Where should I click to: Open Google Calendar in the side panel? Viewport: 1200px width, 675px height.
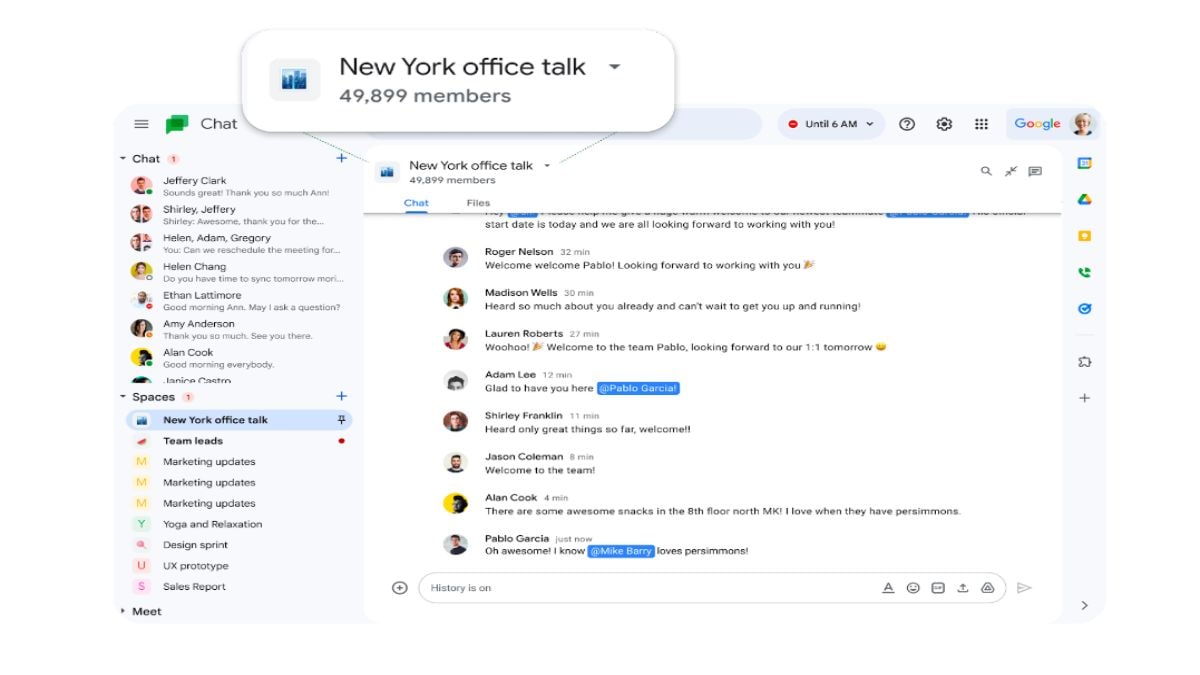[x=1084, y=163]
